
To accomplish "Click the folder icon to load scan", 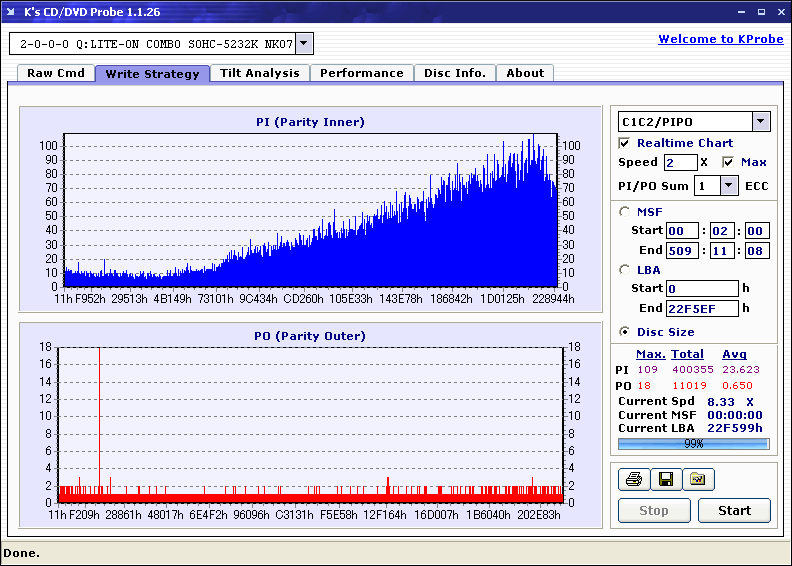I will [x=698, y=480].
